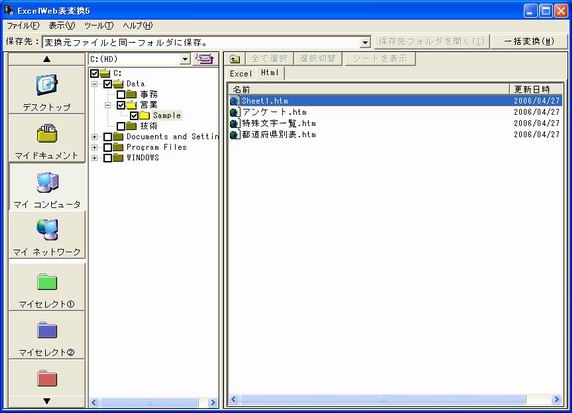
Task: Click the Program Files folder icon
Action: (118, 147)
